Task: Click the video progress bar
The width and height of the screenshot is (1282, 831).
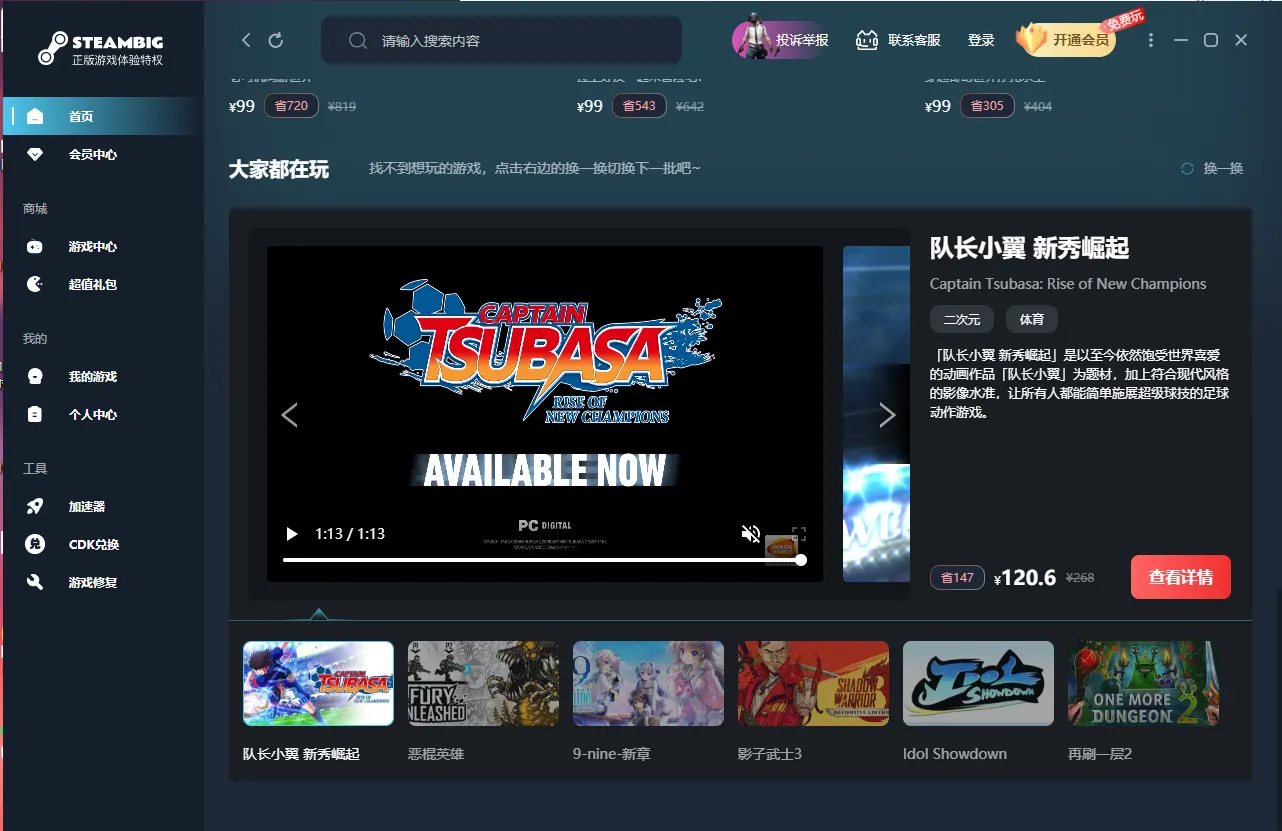Action: coord(543,560)
